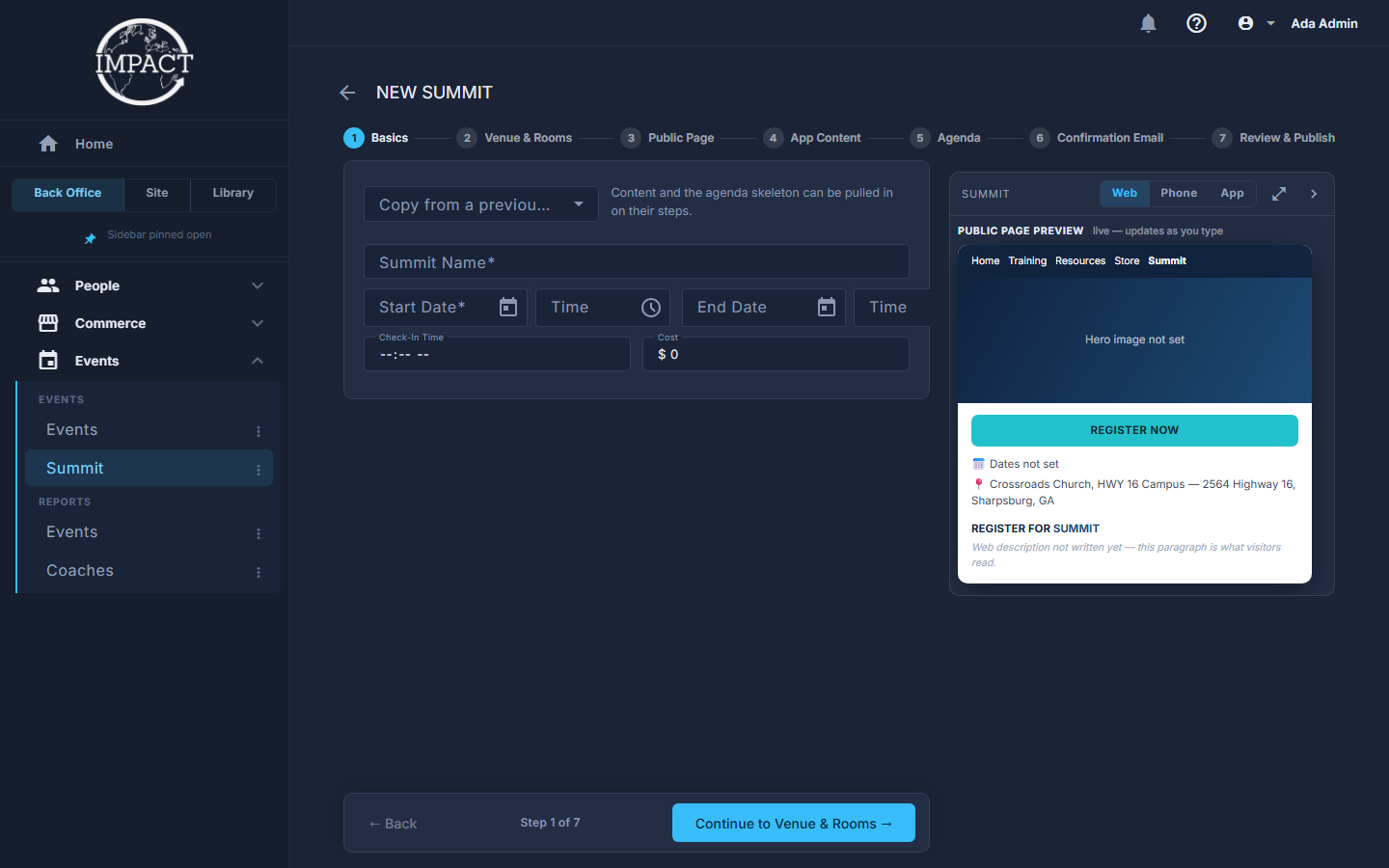Click the Ada Admin username
1389x868 pixels.
(1324, 23)
